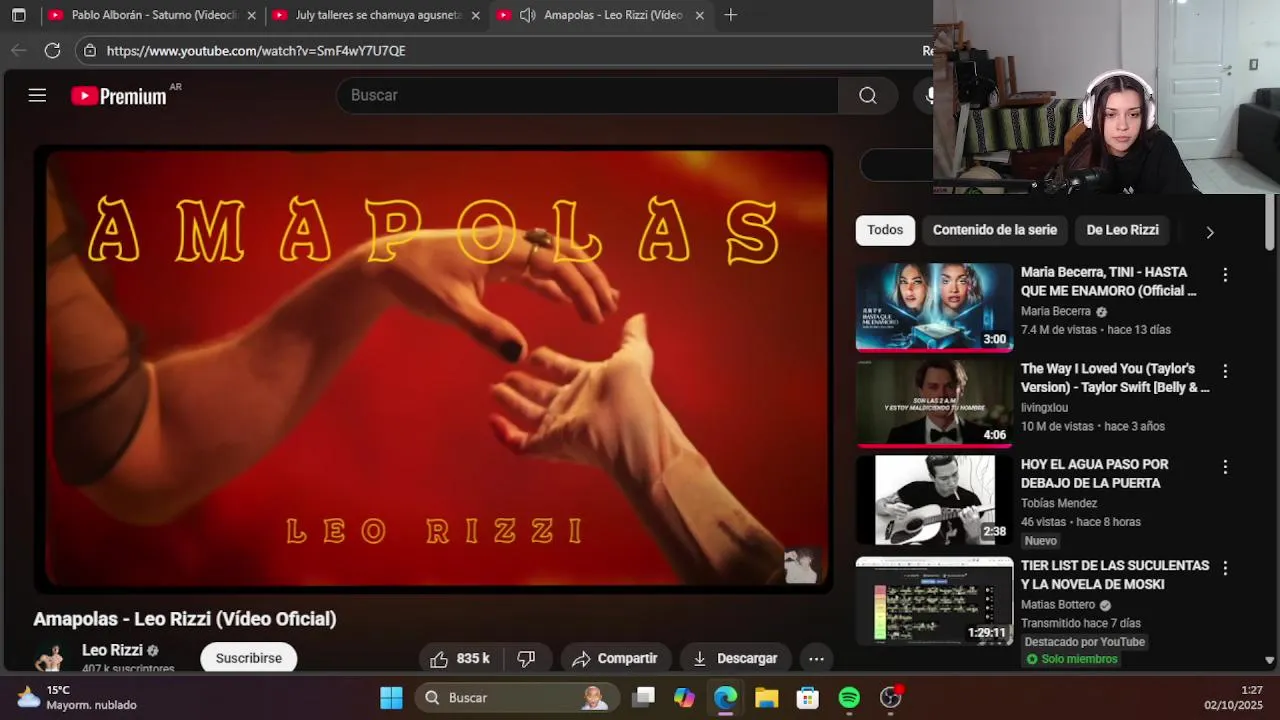Share the video with Compartir
1280x720 pixels.
pyautogui.click(x=615, y=658)
